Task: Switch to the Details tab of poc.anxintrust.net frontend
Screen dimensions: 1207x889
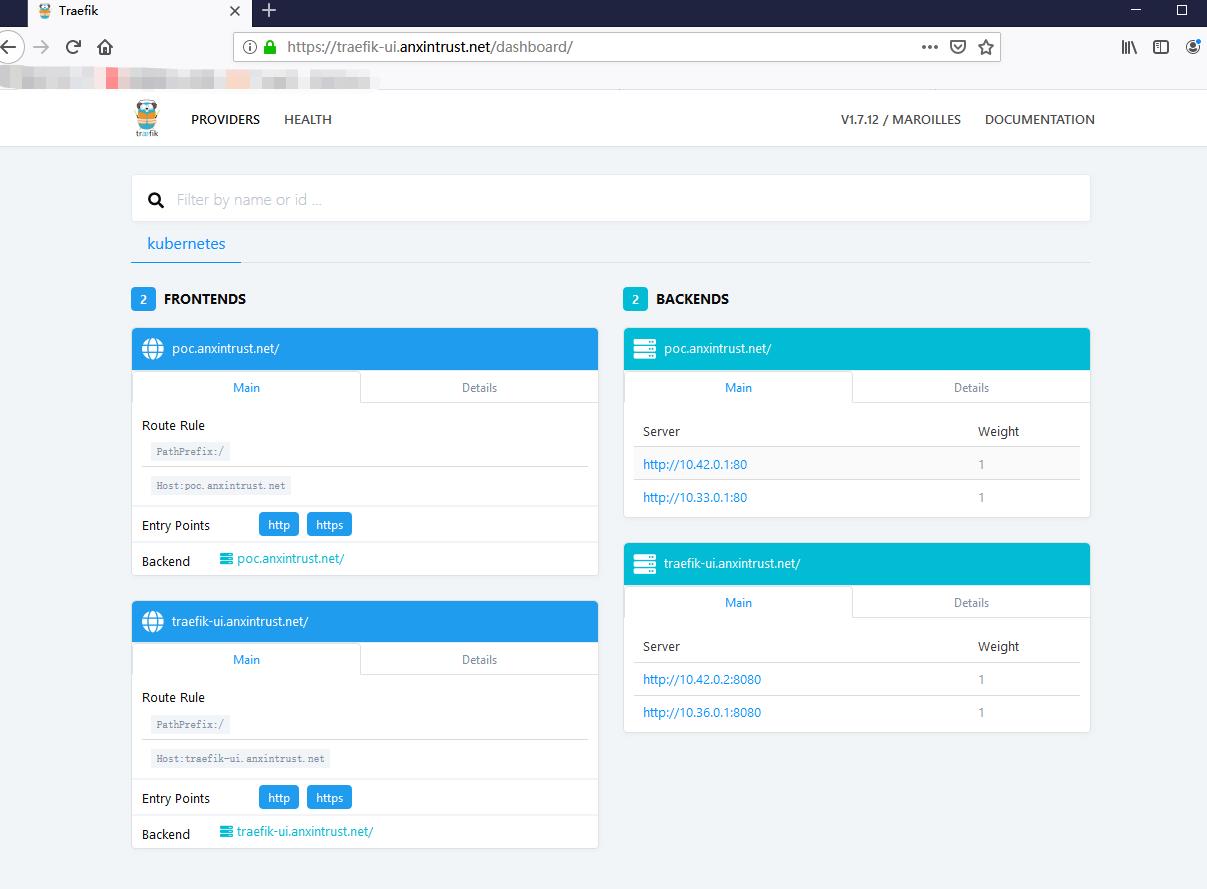Action: pyautogui.click(x=479, y=387)
